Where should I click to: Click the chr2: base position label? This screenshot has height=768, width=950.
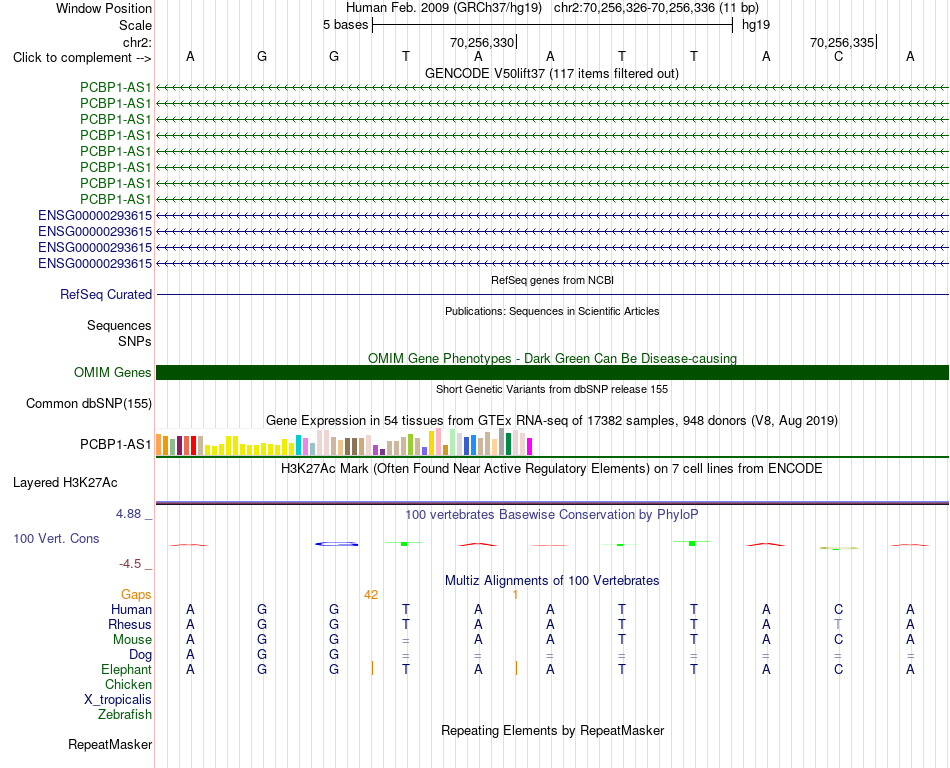point(137,42)
